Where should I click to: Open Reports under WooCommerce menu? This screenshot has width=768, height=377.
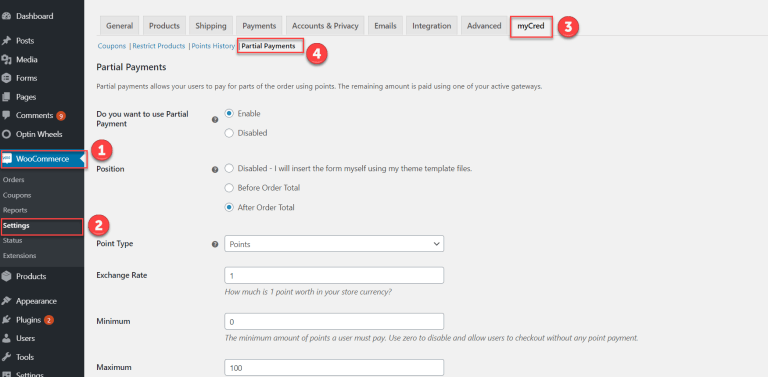[x=15, y=211]
